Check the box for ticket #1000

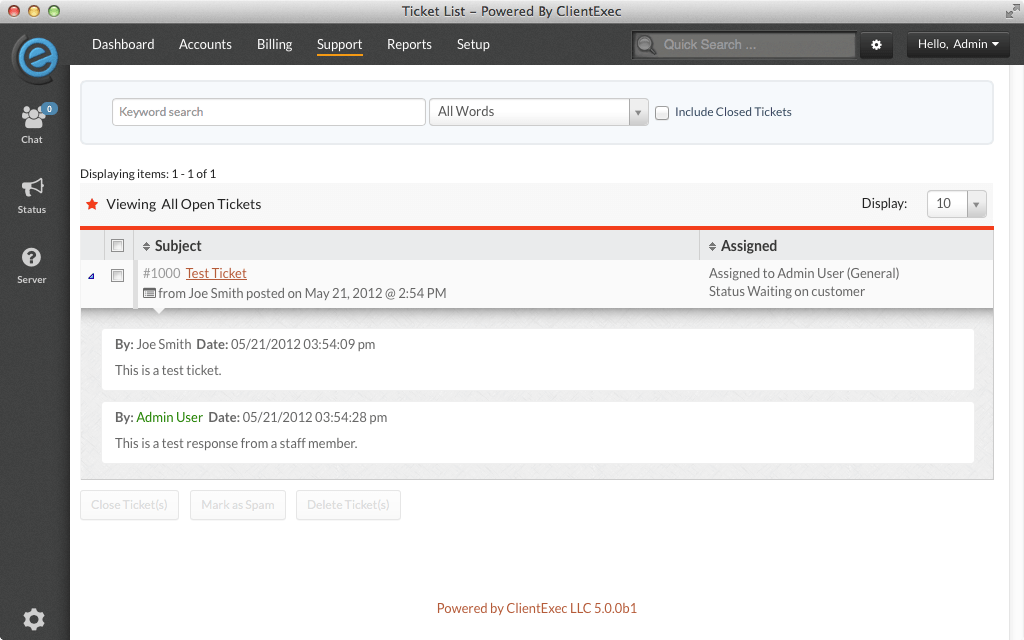click(118, 275)
